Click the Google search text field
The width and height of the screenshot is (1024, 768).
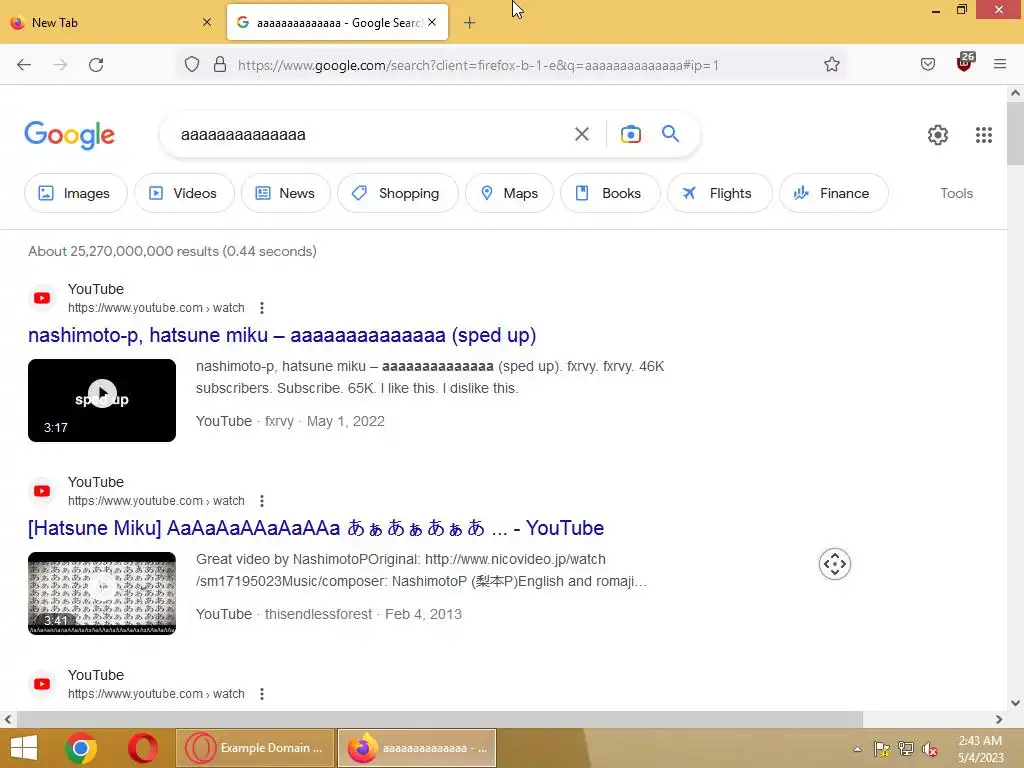(372, 135)
